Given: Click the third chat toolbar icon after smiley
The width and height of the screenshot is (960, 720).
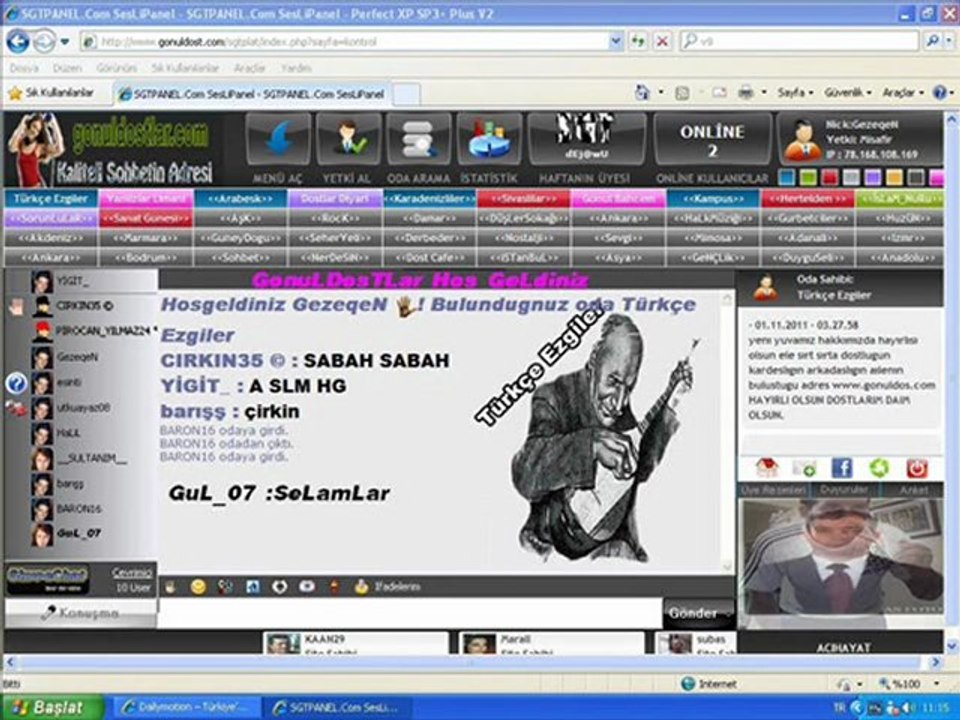Looking at the screenshot, I should pyautogui.click(x=225, y=587).
